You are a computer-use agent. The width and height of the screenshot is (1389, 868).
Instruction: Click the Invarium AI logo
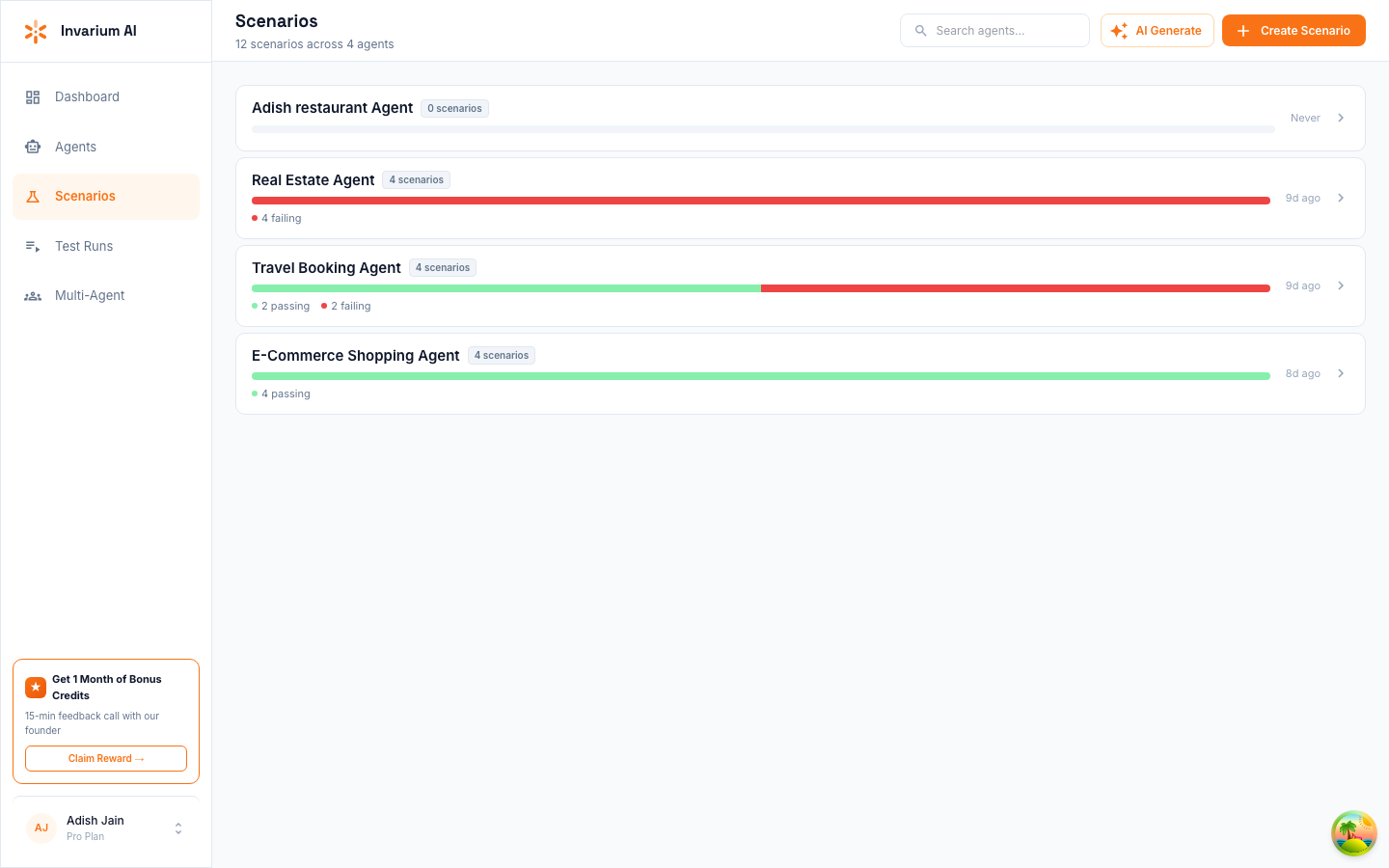pyautogui.click(x=36, y=31)
